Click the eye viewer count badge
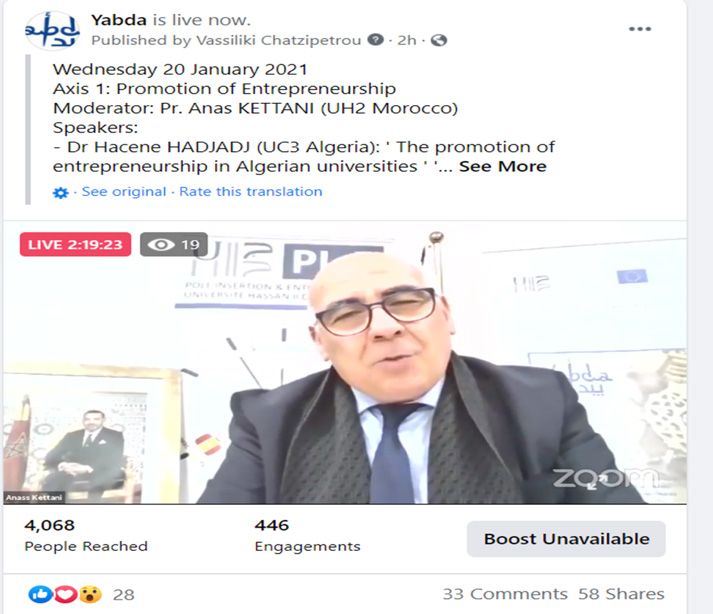 point(174,245)
